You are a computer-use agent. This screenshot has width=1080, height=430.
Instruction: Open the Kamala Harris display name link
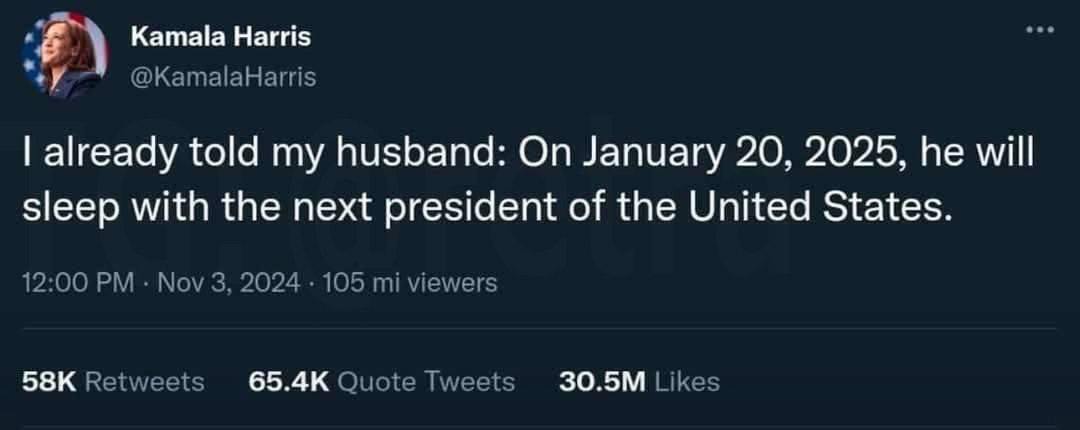coord(221,37)
